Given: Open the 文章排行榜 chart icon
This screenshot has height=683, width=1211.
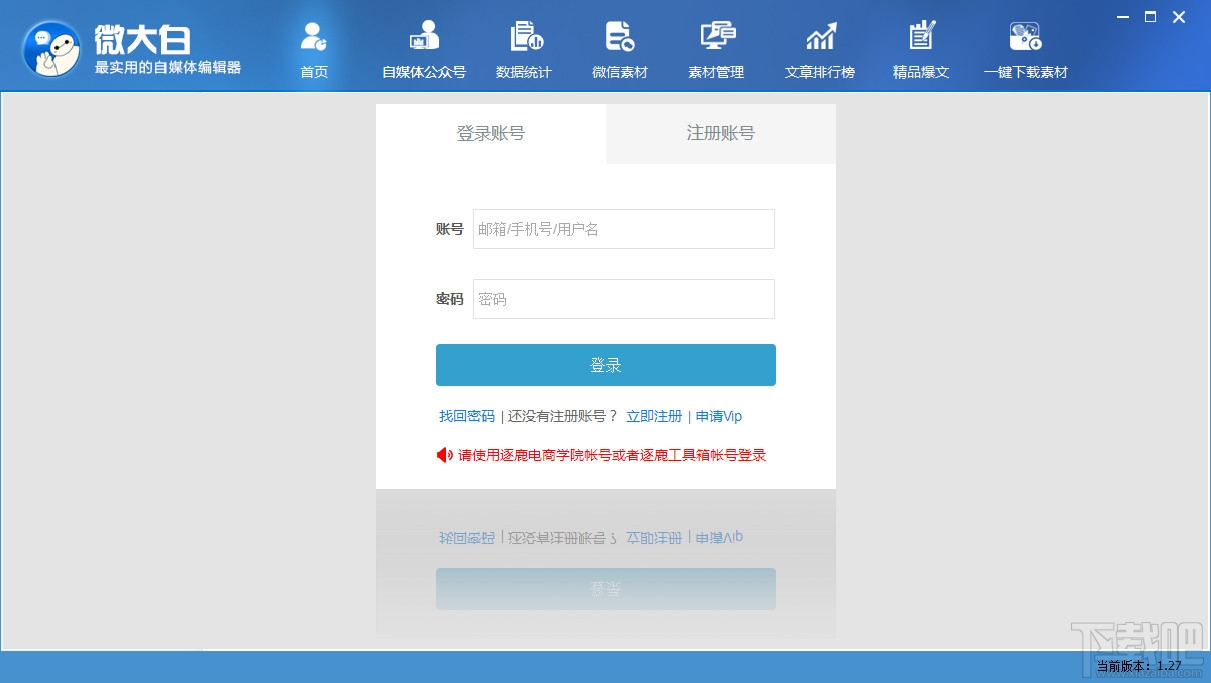Looking at the screenshot, I should tap(820, 37).
